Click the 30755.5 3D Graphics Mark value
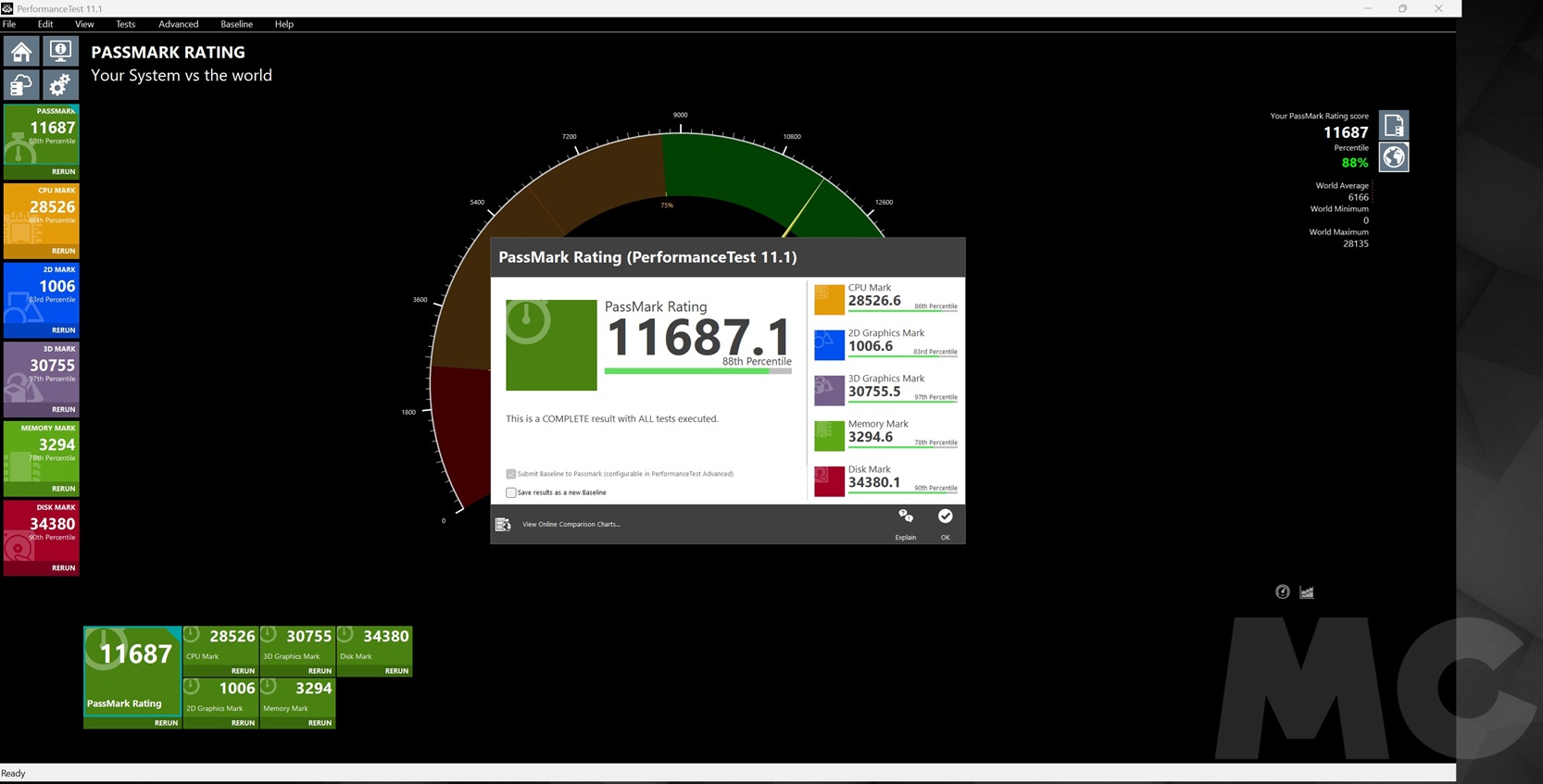Image resolution: width=1543 pixels, height=784 pixels. 874,392
